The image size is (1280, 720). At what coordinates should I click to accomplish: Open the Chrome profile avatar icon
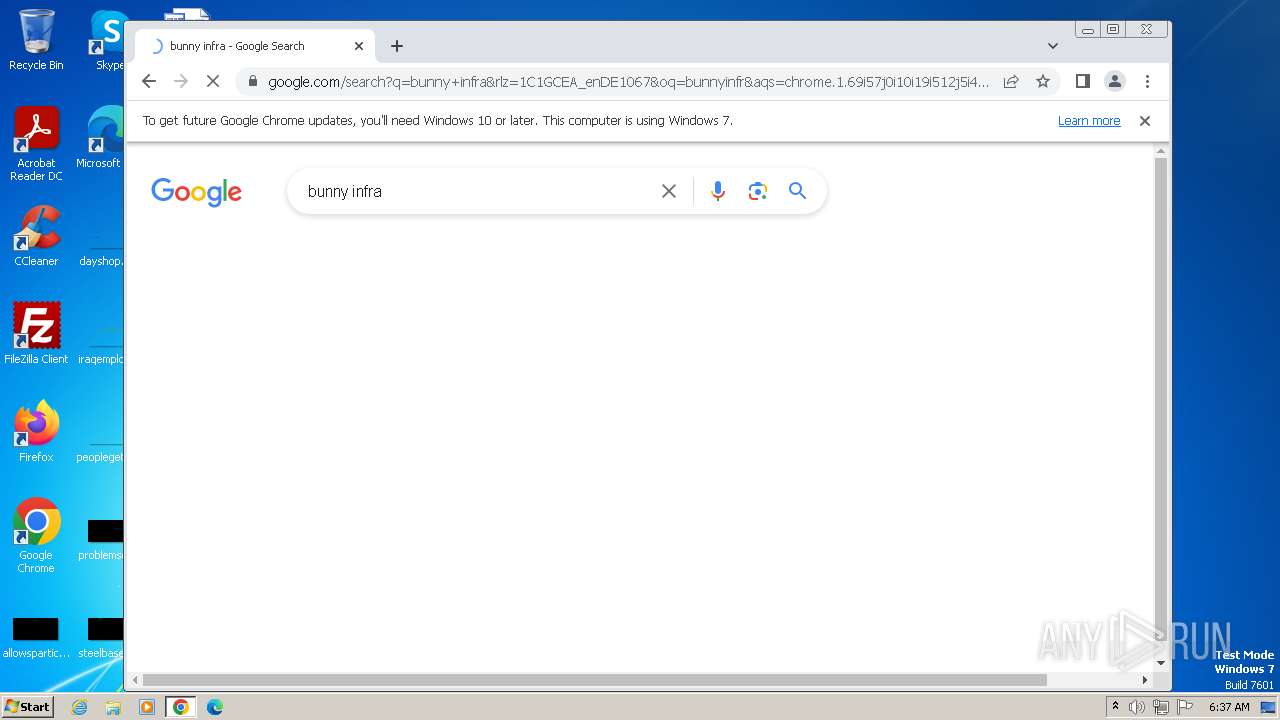[1115, 82]
